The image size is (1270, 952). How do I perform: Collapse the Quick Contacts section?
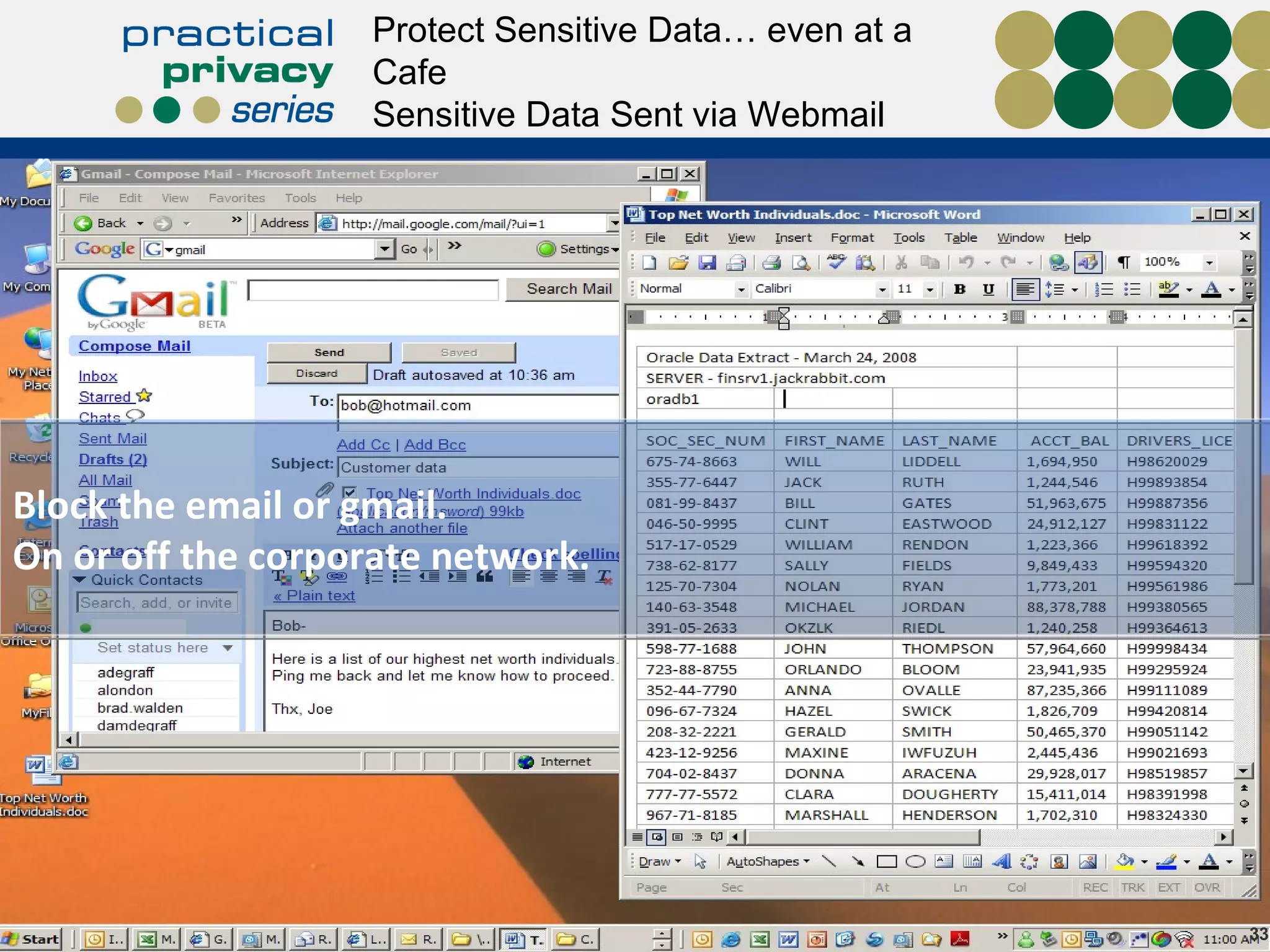coord(79,580)
